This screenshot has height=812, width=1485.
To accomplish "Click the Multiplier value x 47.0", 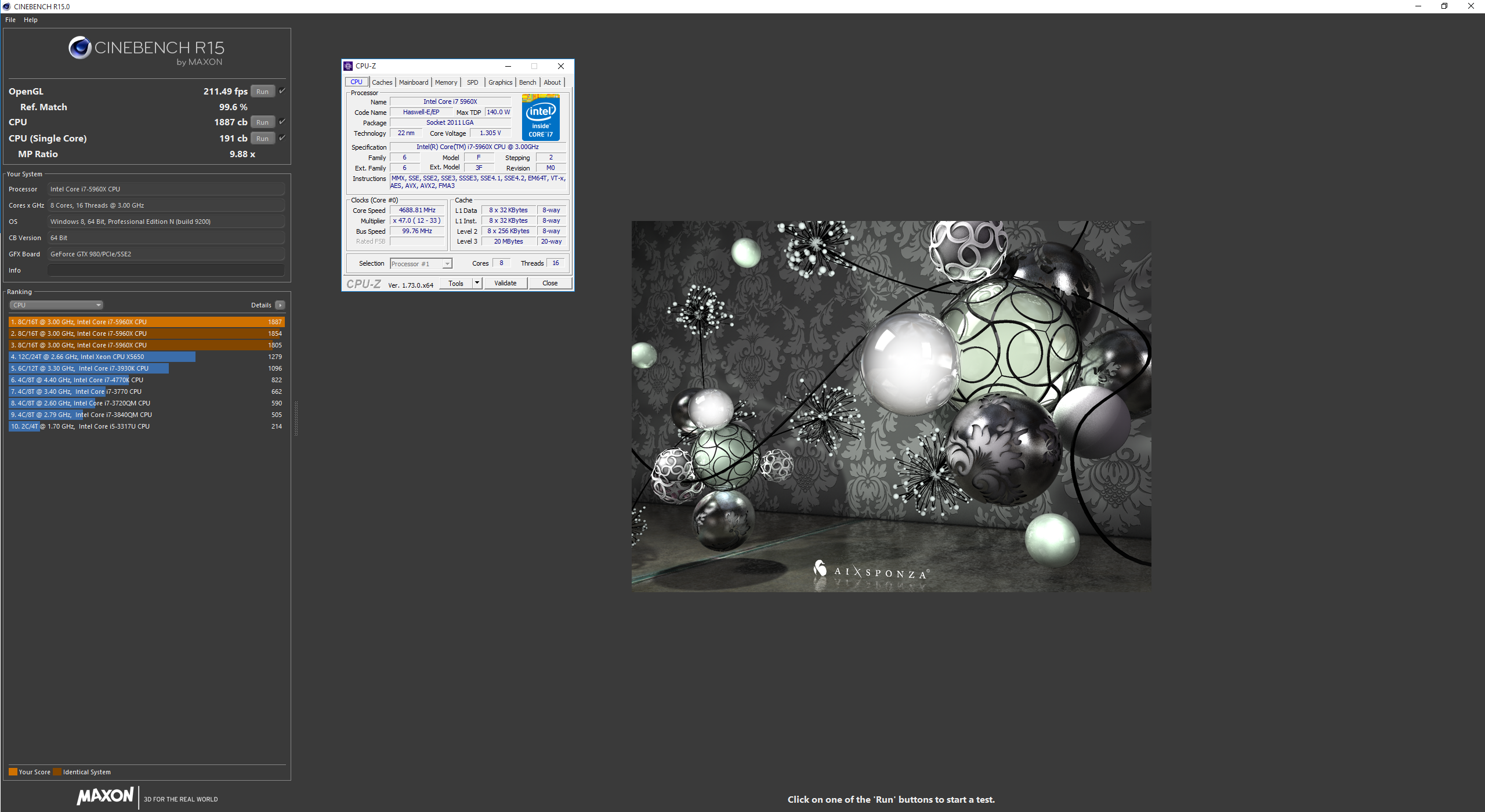I will tap(417, 220).
